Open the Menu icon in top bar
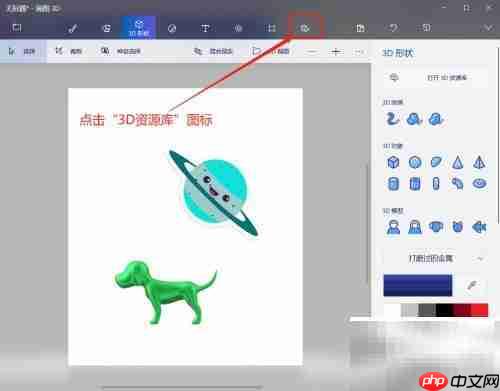500x391 pixels. click(17, 27)
